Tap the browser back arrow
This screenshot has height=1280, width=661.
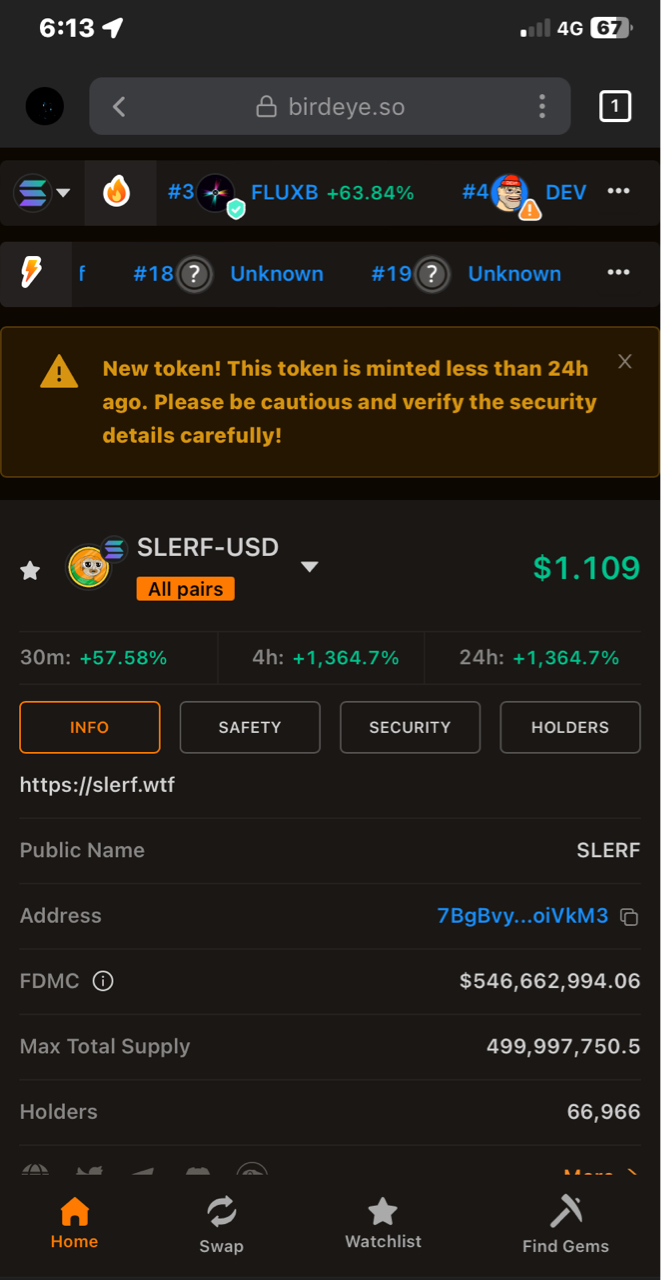[119, 106]
